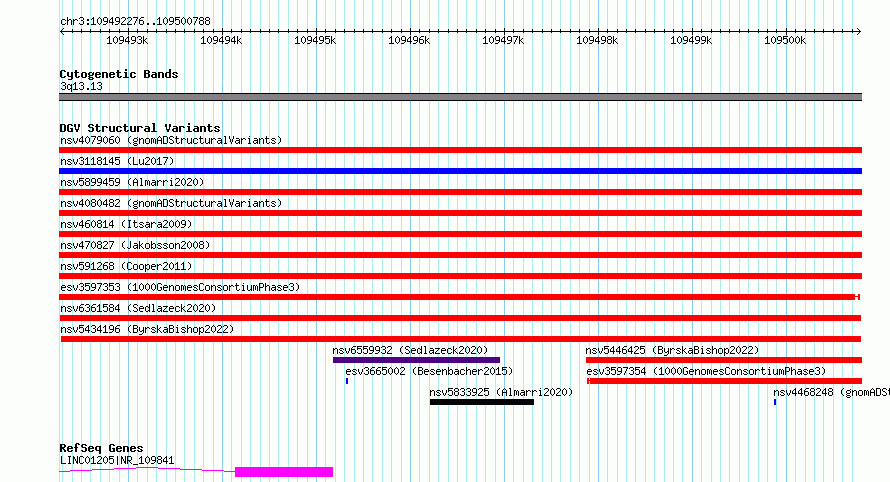Click esv3597353 1000GenomesConsortiumPhase3 label
The image size is (890, 482).
[180, 287]
